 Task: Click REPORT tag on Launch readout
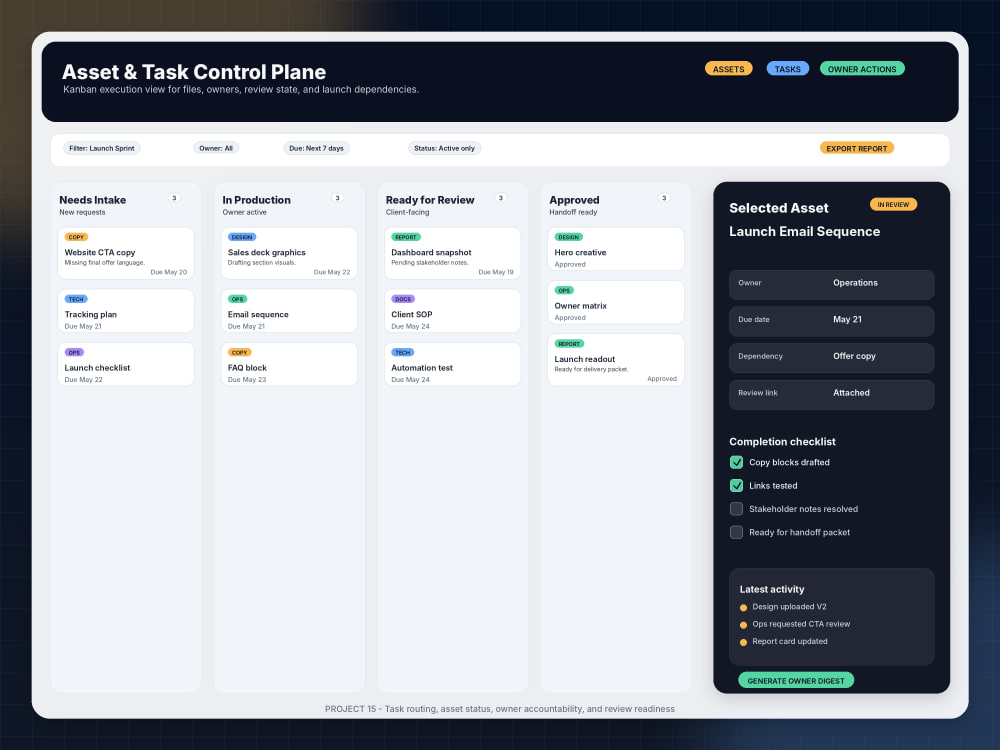(569, 344)
